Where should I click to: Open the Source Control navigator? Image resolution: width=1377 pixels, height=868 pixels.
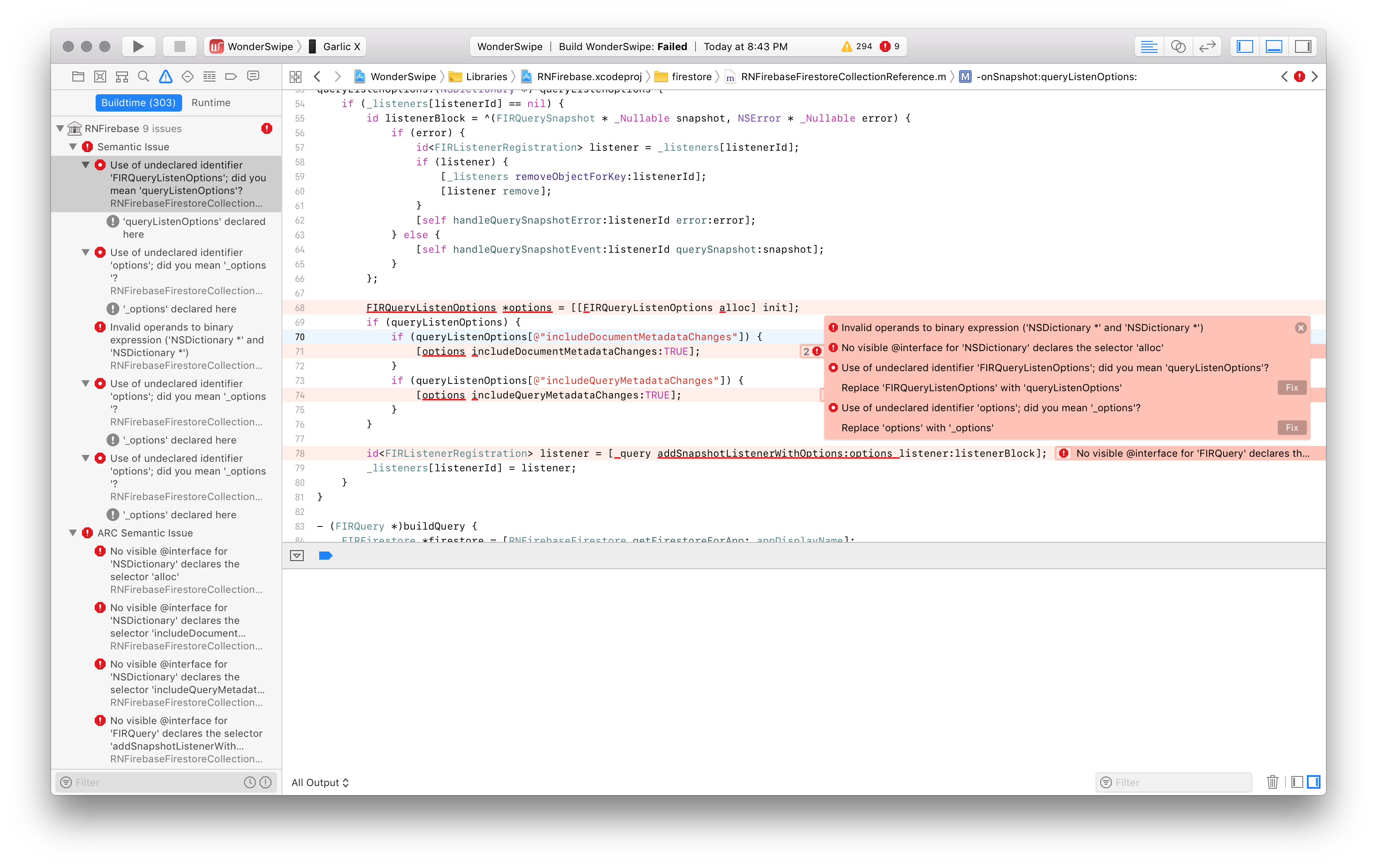point(100,76)
